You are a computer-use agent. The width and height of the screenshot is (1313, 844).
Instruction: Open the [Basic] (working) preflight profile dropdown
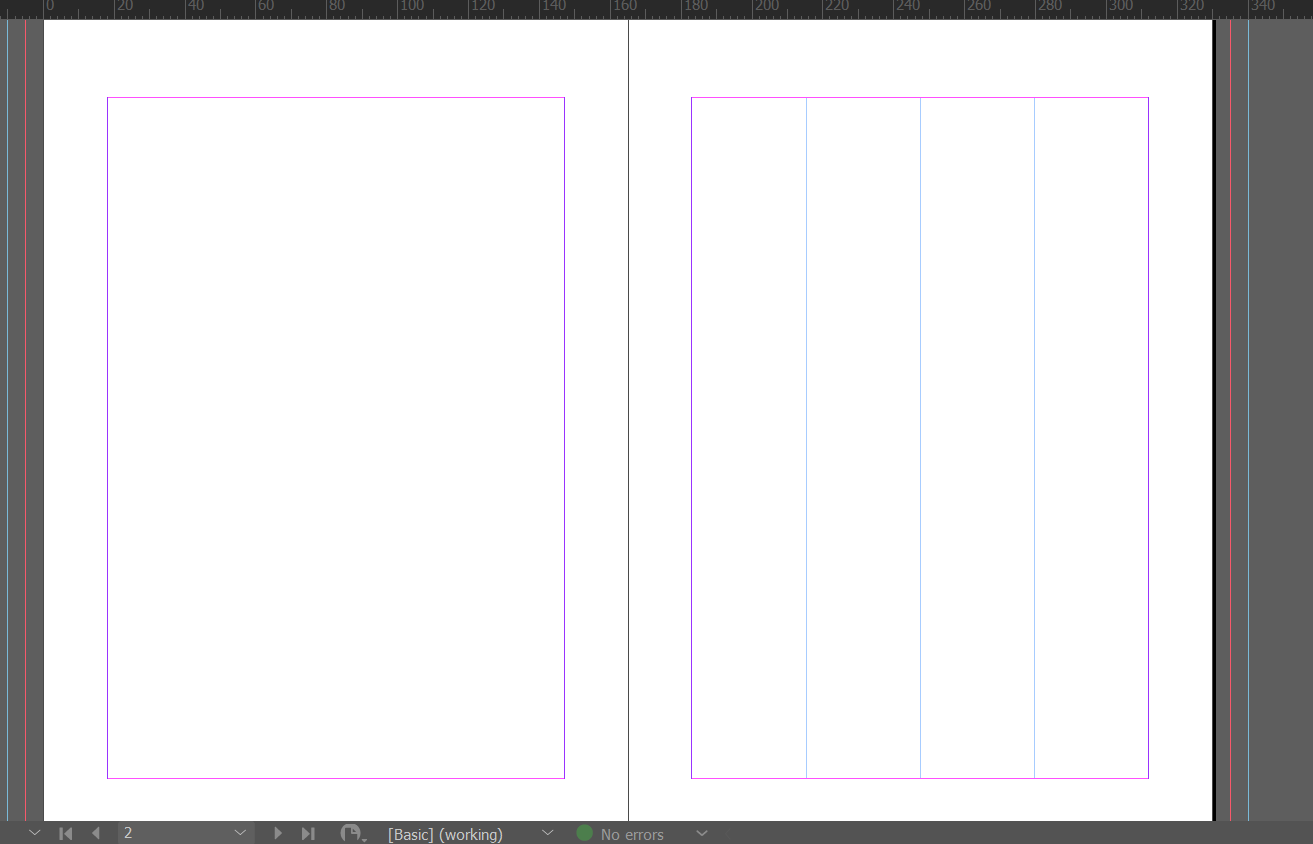coord(547,833)
